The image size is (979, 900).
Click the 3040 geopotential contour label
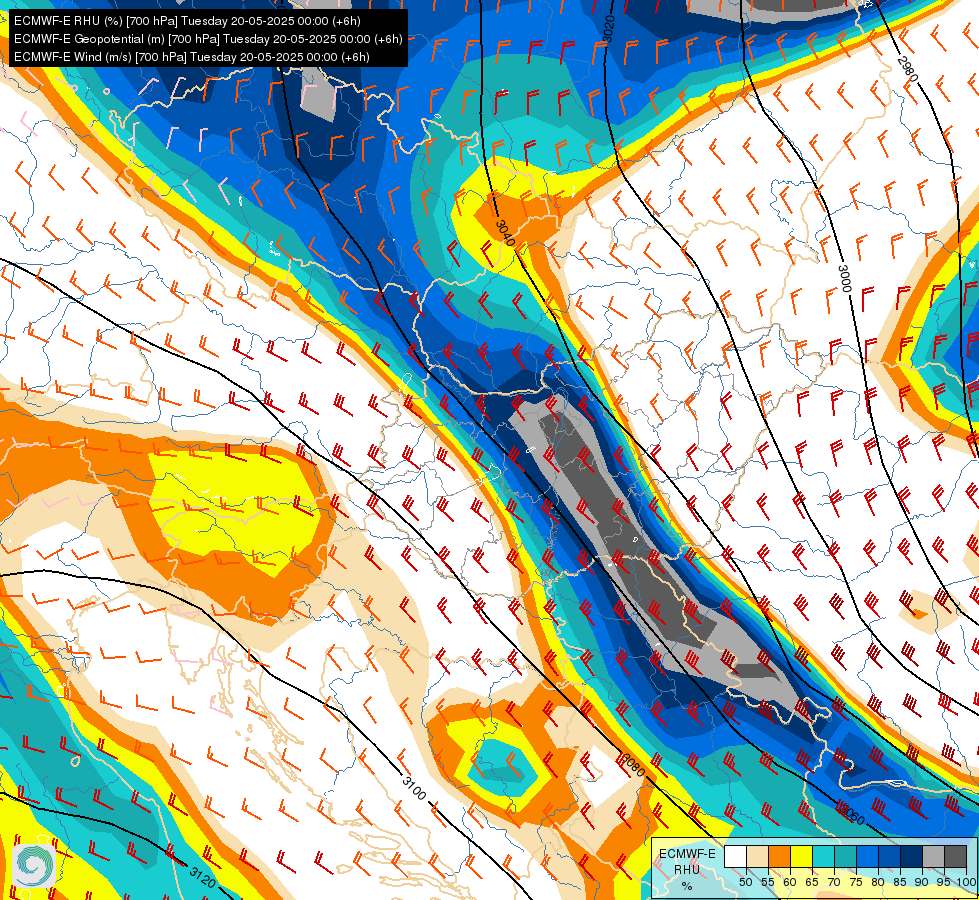click(504, 233)
